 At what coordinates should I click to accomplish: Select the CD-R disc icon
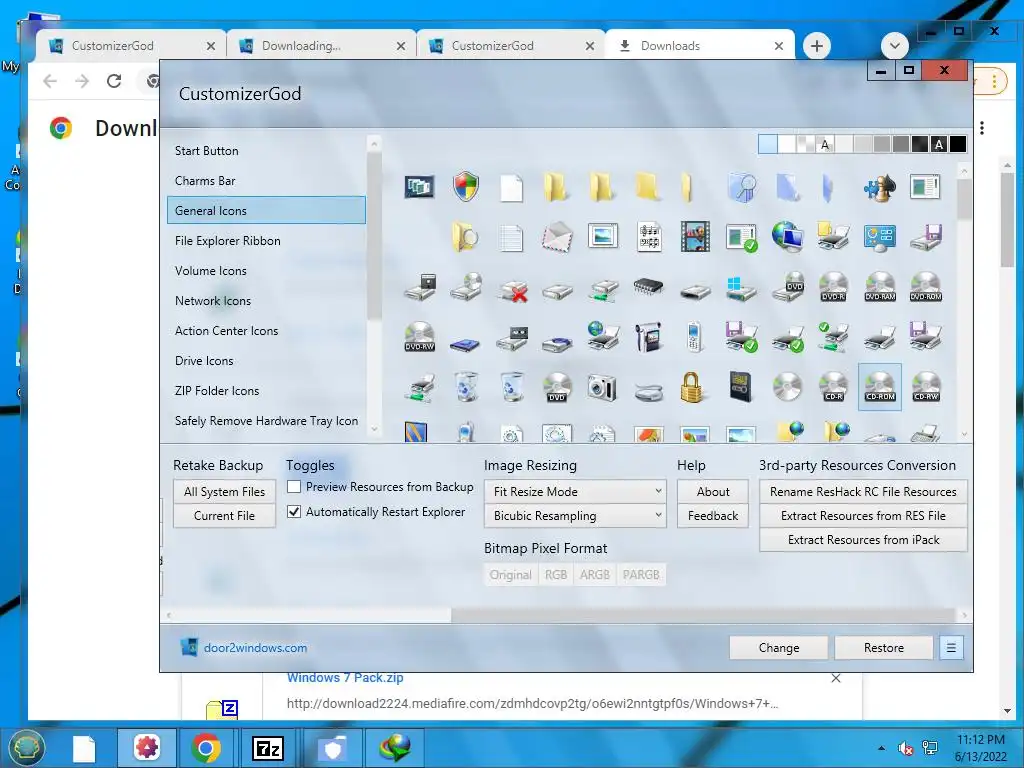(833, 387)
